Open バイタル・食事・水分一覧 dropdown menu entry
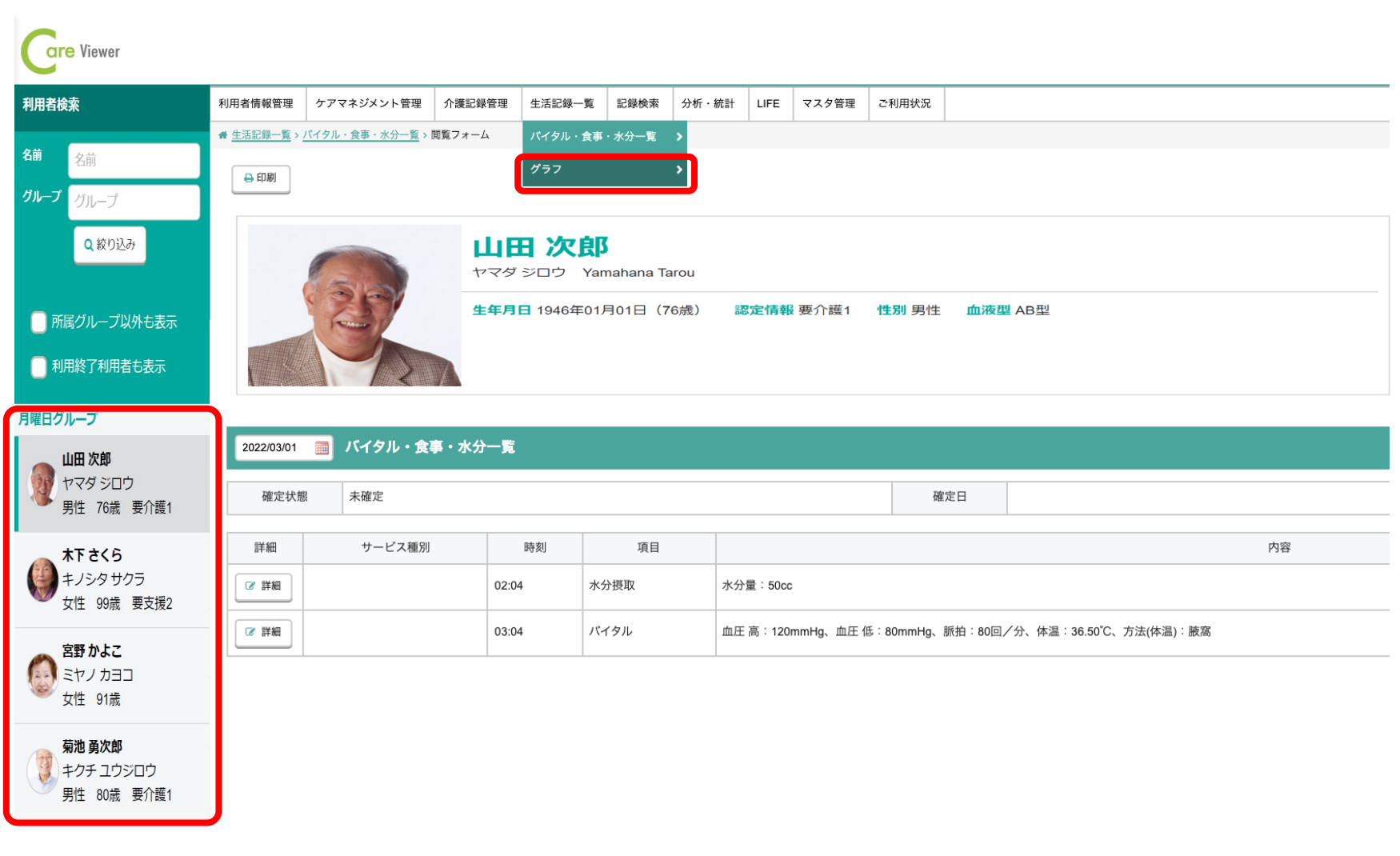The width and height of the screenshot is (1400, 856). pos(605,137)
